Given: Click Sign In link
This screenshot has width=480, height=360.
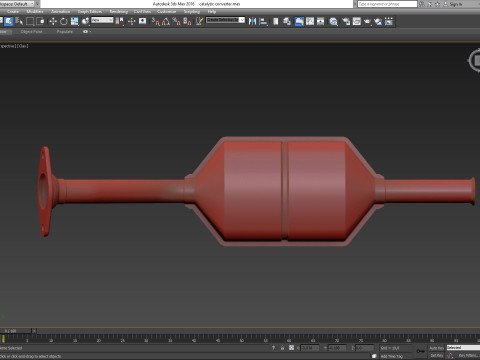Looking at the screenshot, I should pyautogui.click(x=456, y=4).
